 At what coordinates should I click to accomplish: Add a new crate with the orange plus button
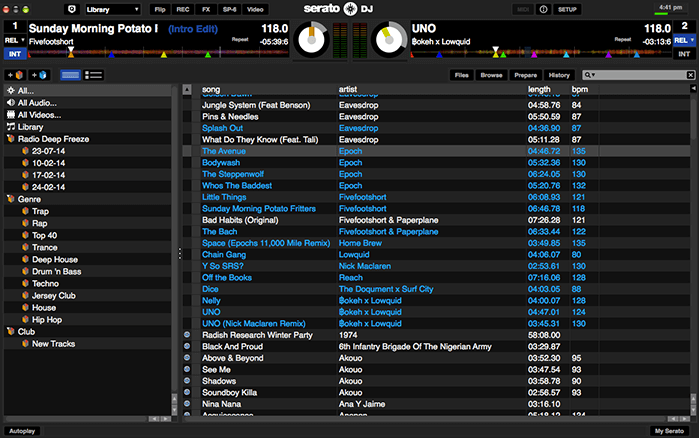pyautogui.click(x=15, y=75)
